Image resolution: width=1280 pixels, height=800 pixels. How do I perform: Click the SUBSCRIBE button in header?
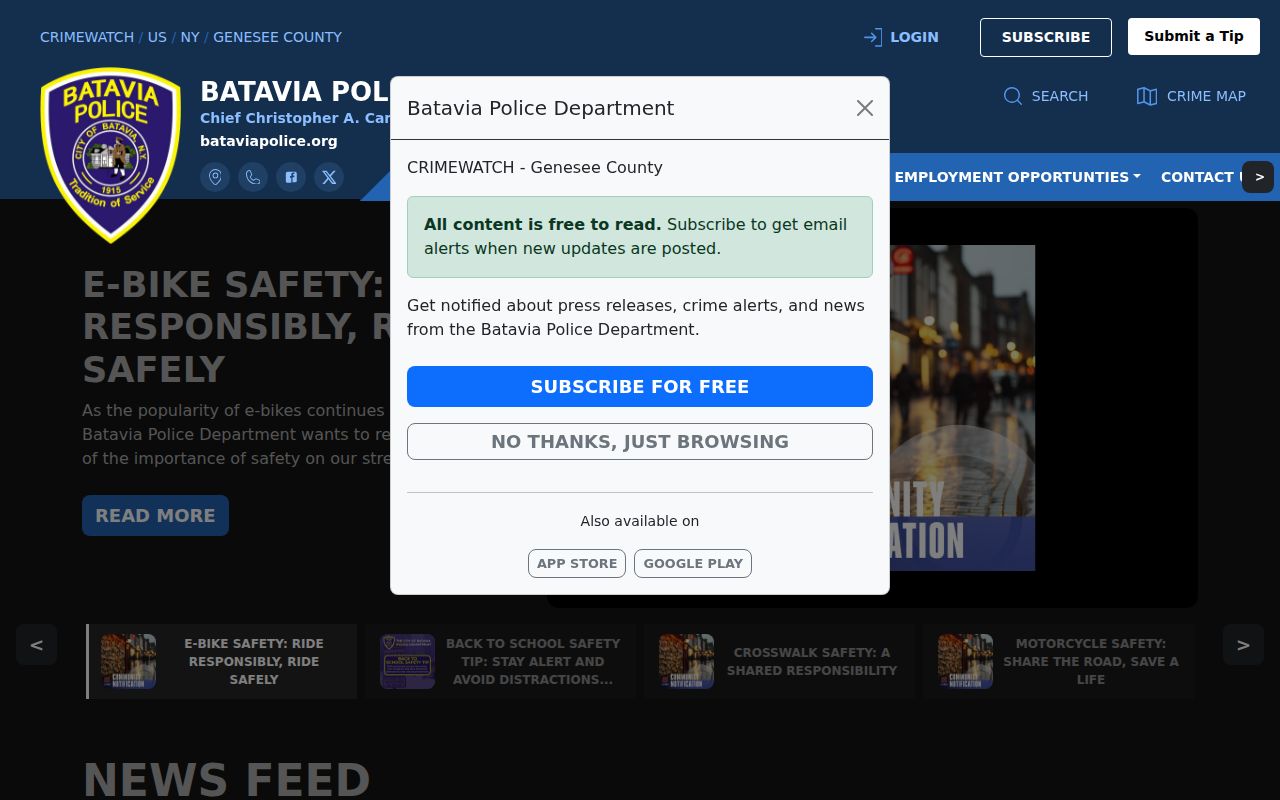tap(1046, 37)
